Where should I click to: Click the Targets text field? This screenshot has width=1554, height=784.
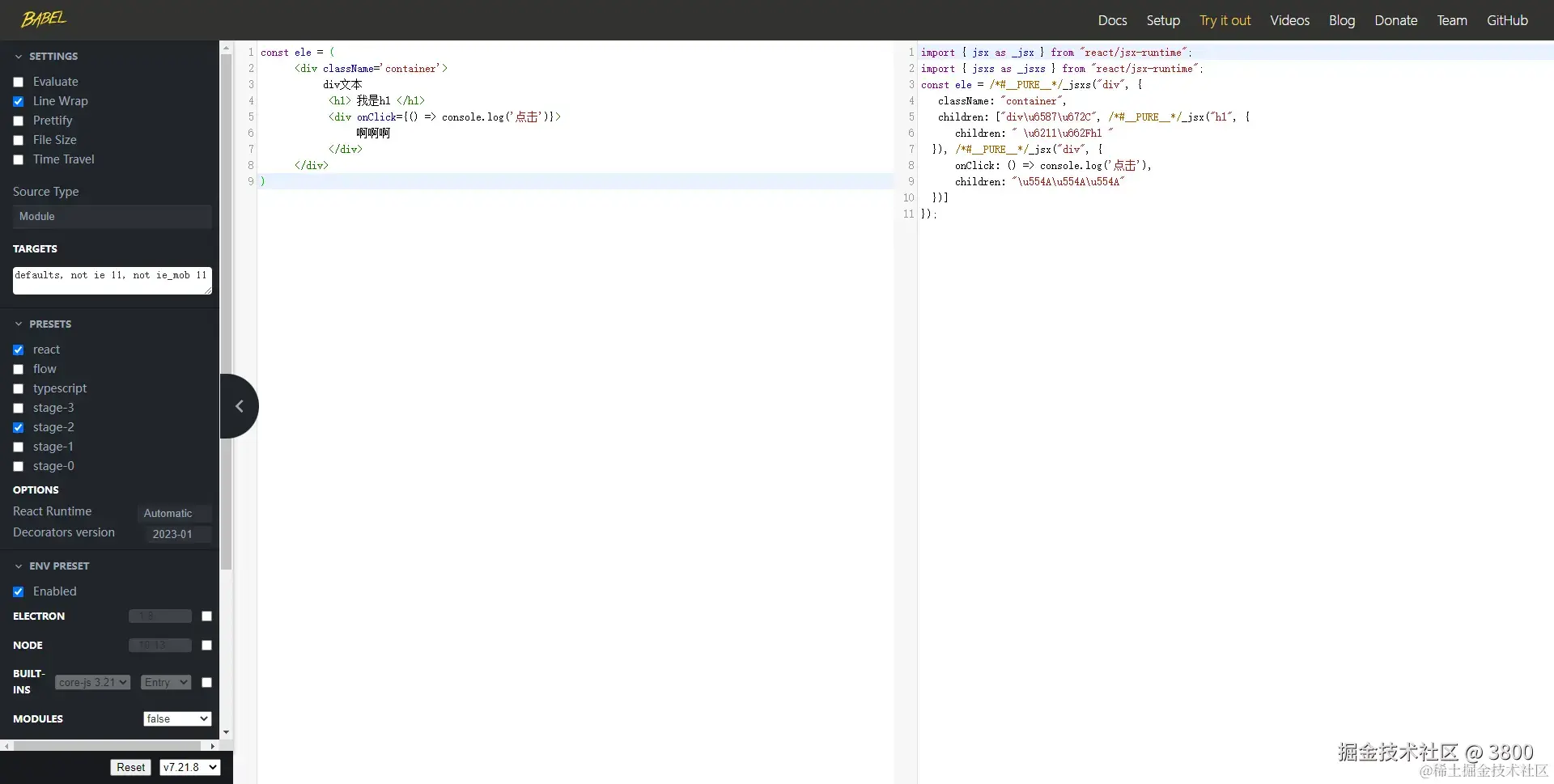click(112, 280)
